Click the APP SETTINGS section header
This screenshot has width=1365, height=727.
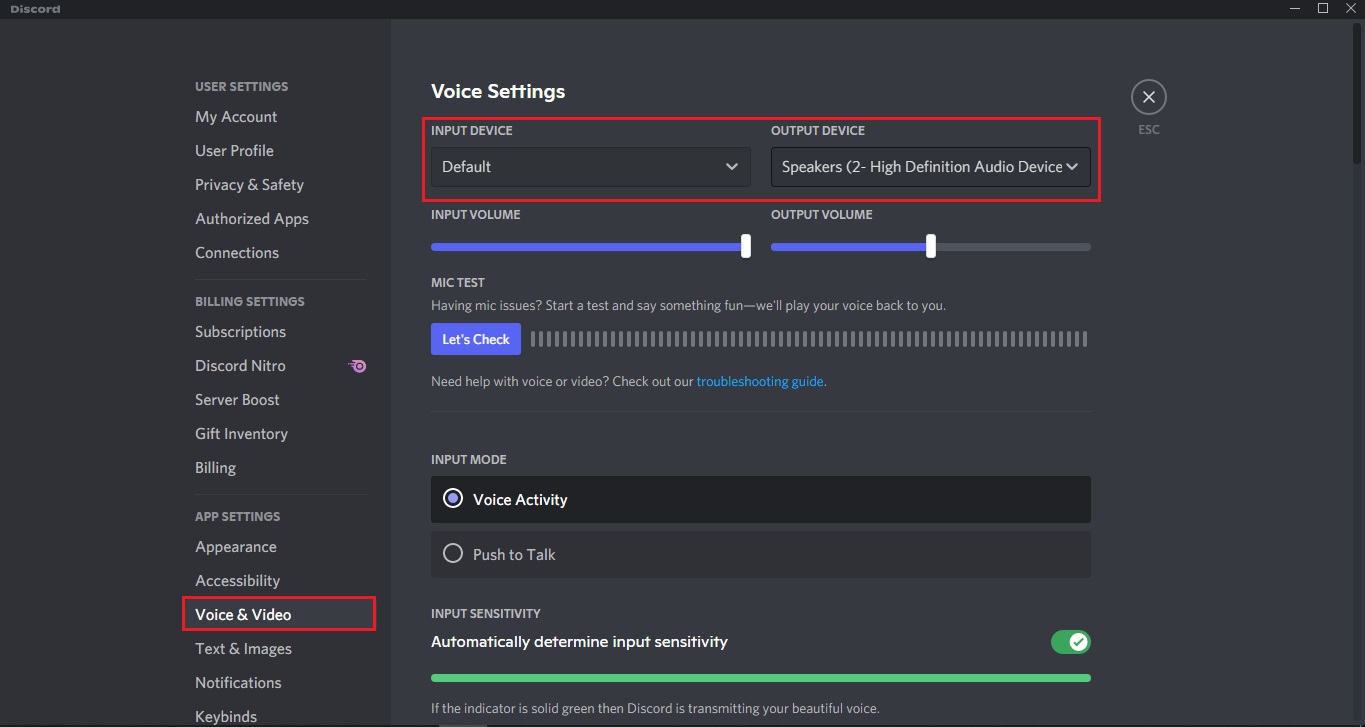point(238,517)
